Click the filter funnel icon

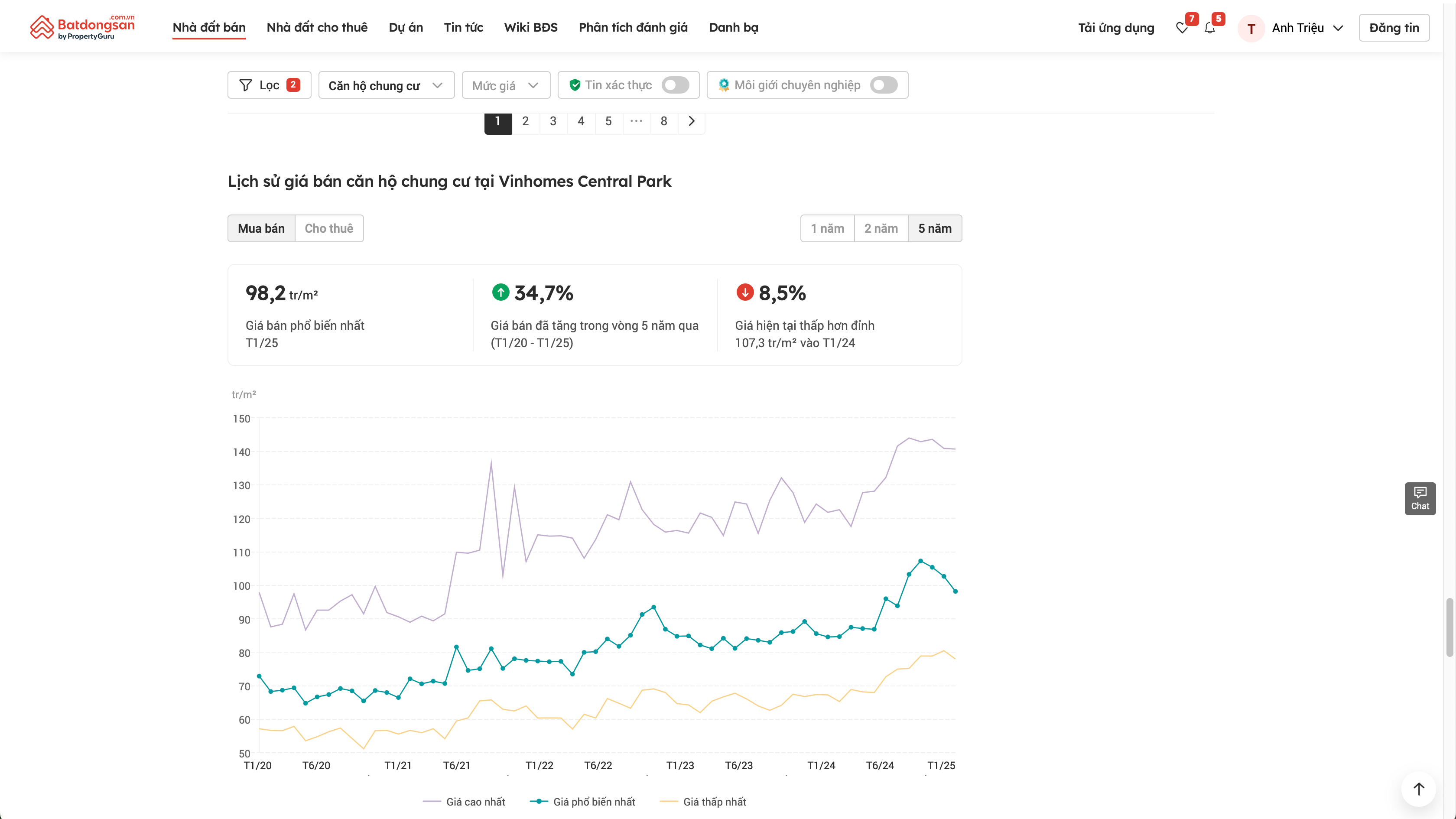(245, 85)
